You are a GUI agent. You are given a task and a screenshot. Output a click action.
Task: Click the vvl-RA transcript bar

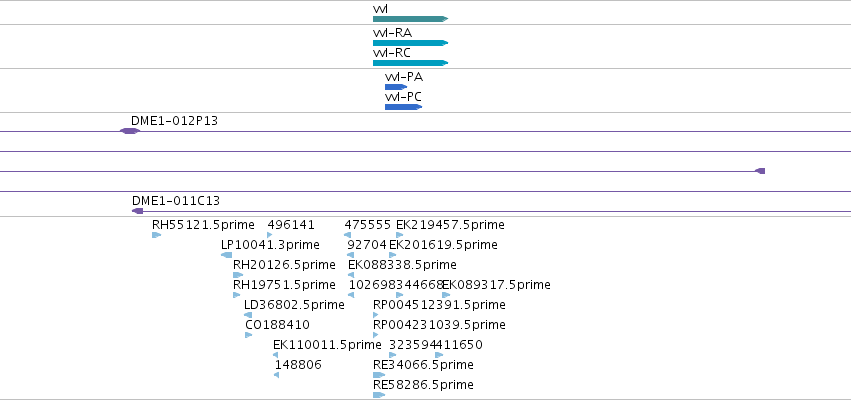click(x=410, y=43)
